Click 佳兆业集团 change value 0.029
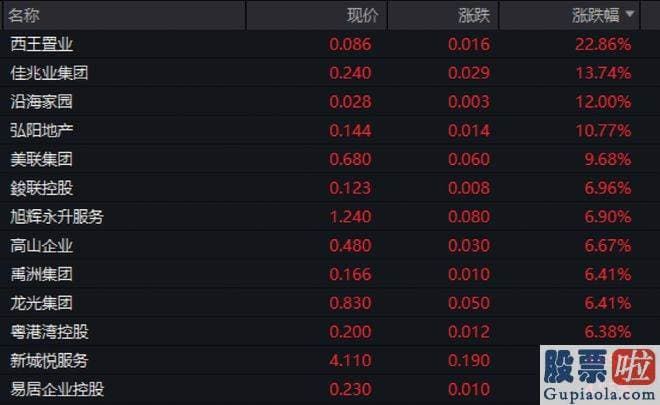This screenshot has width=660, height=405. pyautogui.click(x=469, y=73)
